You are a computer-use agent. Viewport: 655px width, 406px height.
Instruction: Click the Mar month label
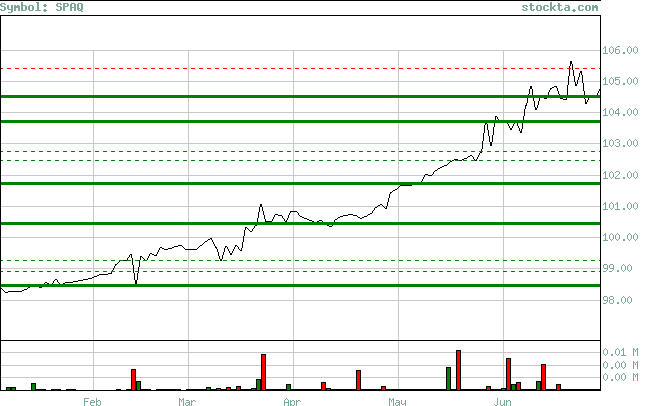pyautogui.click(x=187, y=402)
